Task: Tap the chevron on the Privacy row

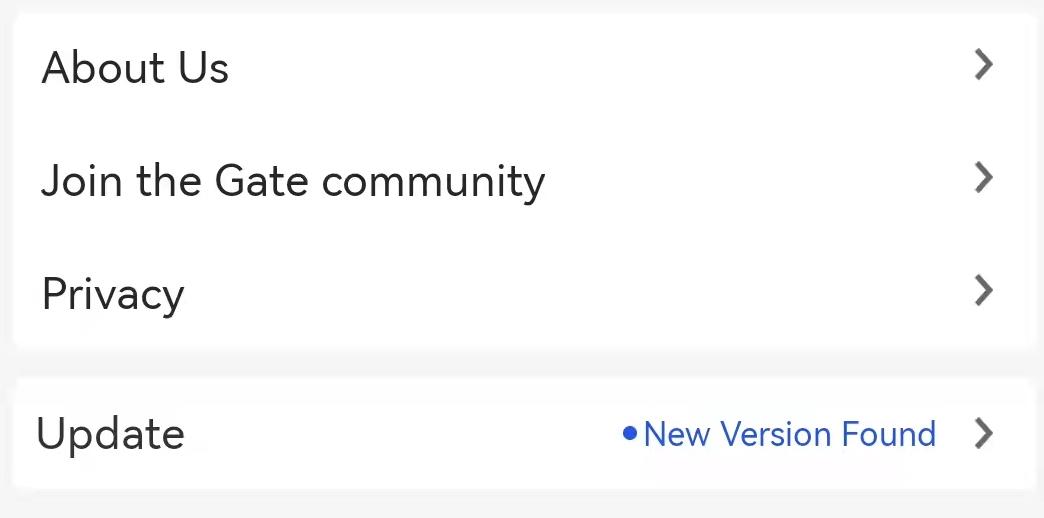Action: (x=984, y=292)
